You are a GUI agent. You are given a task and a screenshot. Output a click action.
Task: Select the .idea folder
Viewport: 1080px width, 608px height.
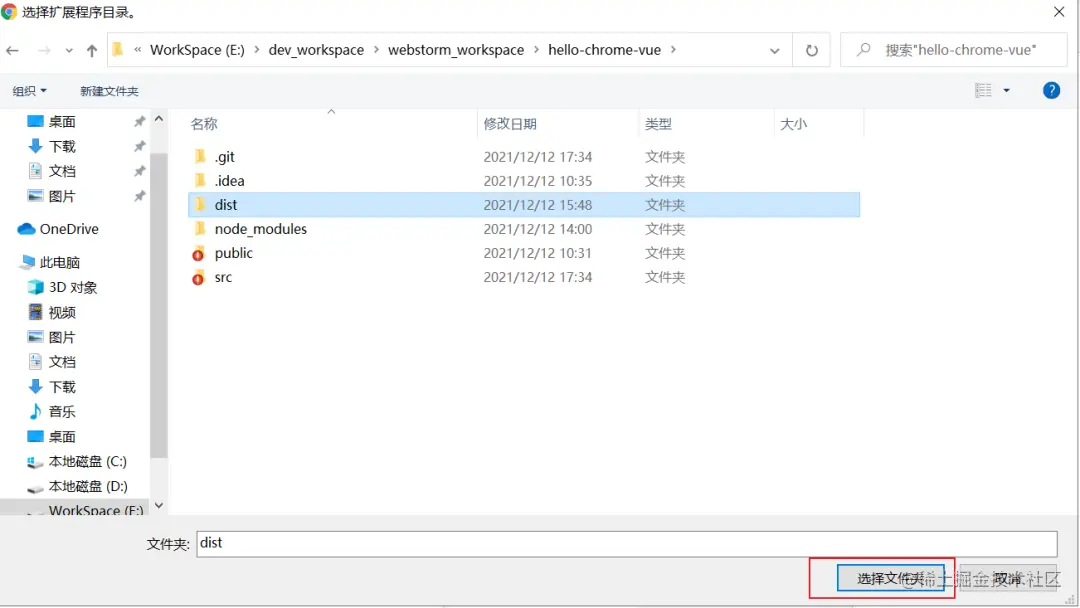pyautogui.click(x=229, y=181)
